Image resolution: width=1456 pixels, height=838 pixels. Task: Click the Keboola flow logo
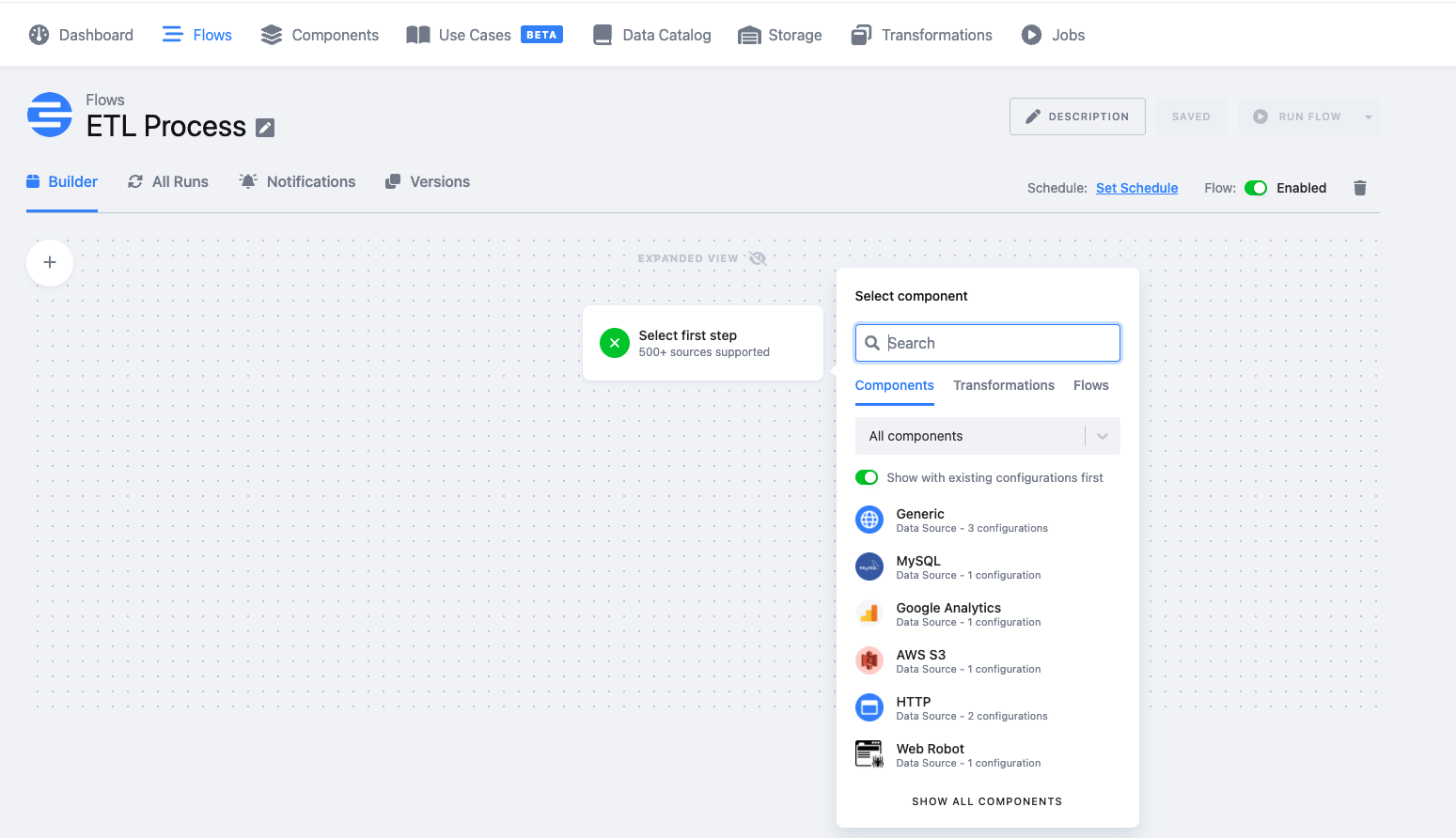click(50, 115)
